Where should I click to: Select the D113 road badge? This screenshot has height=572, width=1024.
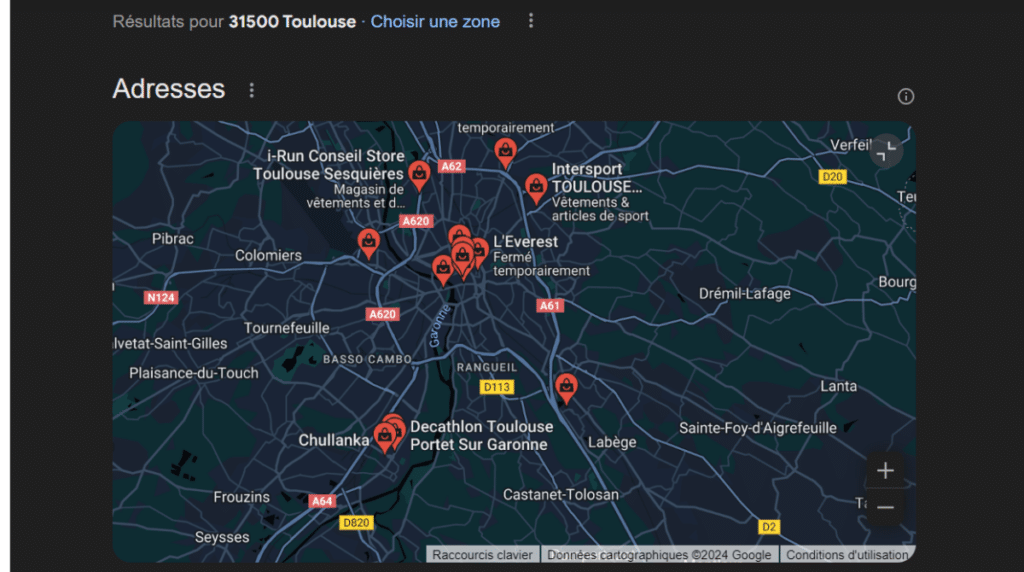496,387
